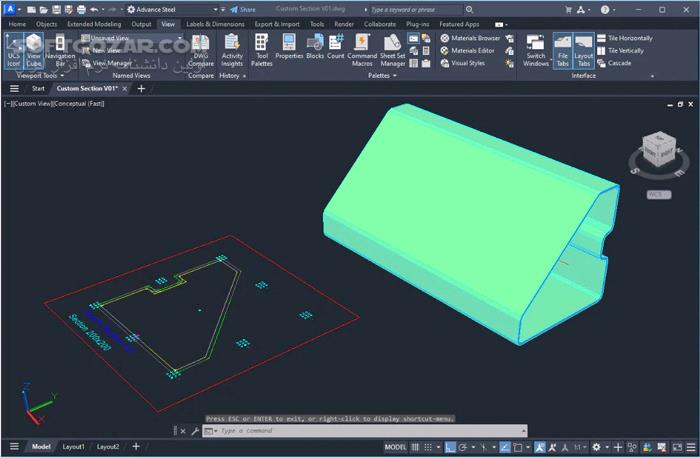
Task: Click the Switch Windows icon
Action: point(537,50)
